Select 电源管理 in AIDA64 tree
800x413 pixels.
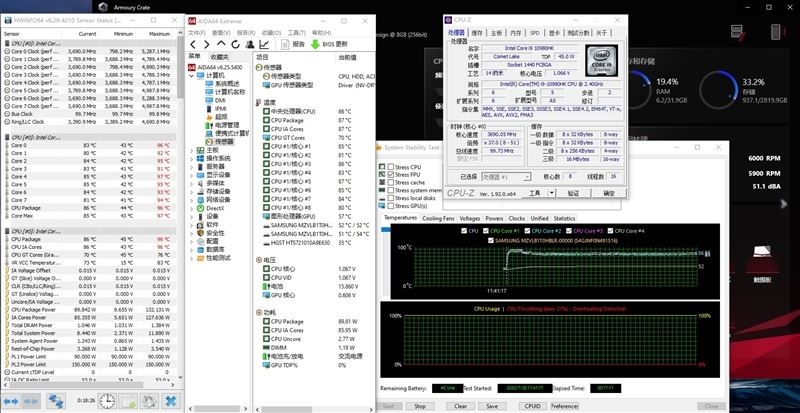pyautogui.click(x=222, y=125)
